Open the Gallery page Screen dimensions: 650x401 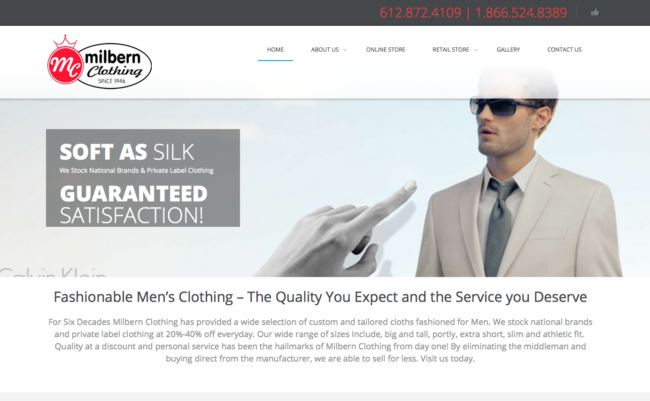(508, 49)
